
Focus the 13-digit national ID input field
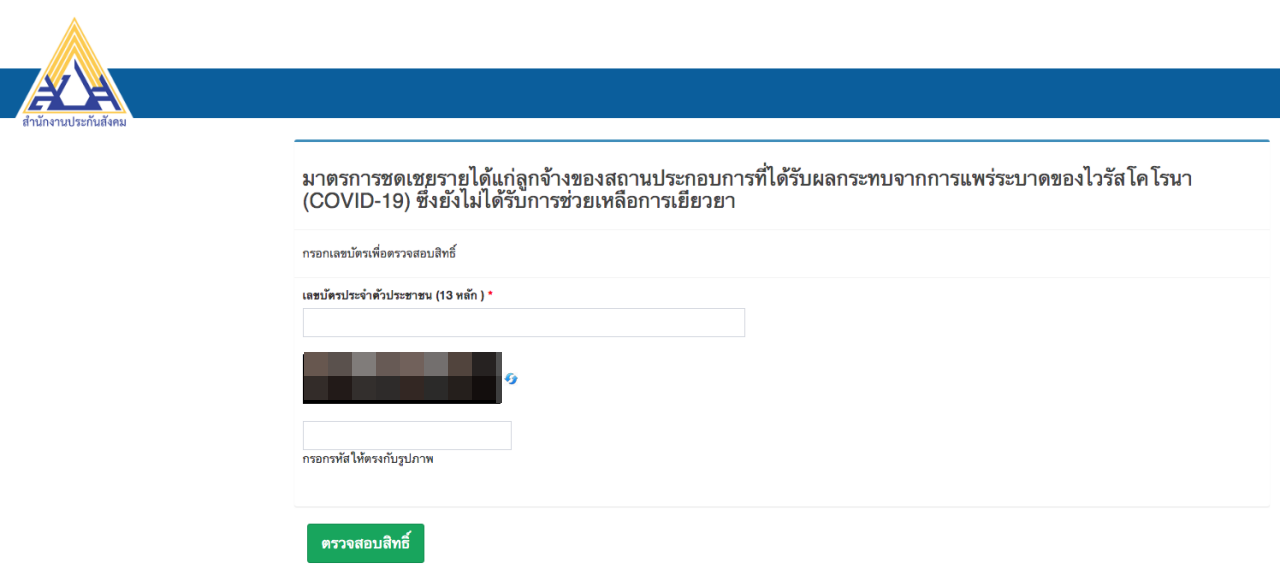[524, 323]
